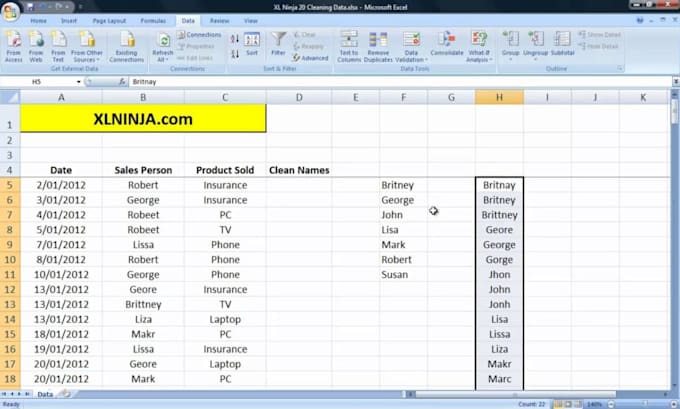This screenshot has height=409, width=680.
Task: Select date cell 10/01/2012
Action: click(x=61, y=275)
